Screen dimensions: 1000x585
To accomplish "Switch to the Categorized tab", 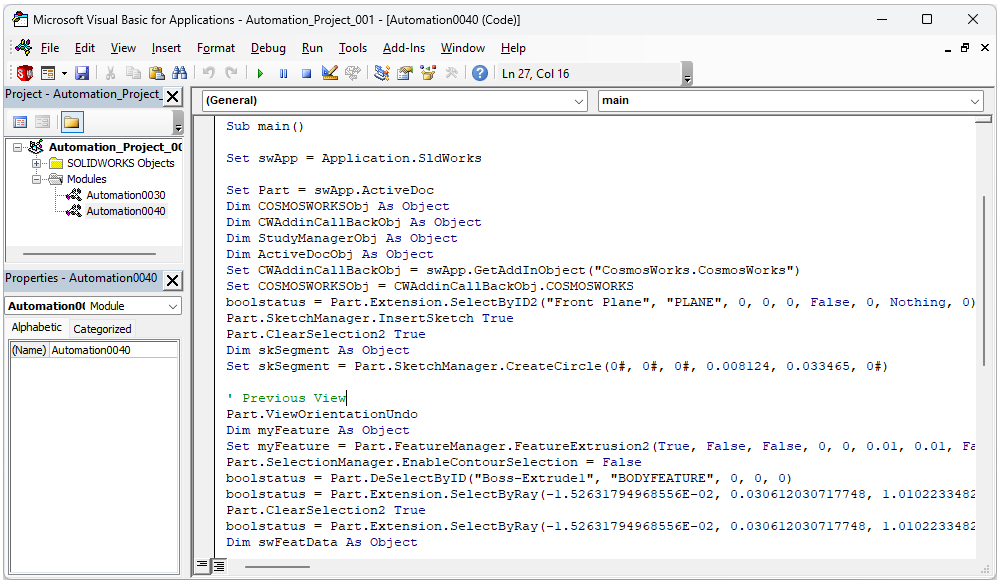I will (x=102, y=329).
